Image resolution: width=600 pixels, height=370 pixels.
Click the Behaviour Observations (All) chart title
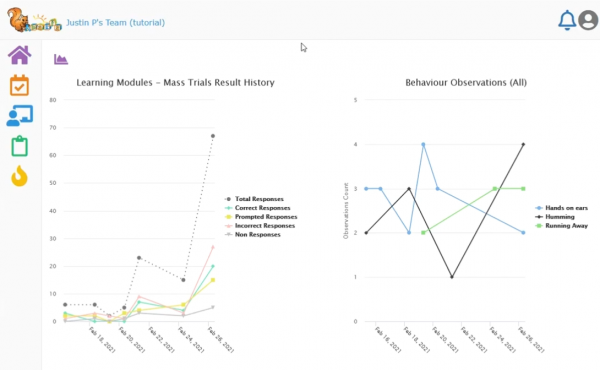[x=466, y=83]
